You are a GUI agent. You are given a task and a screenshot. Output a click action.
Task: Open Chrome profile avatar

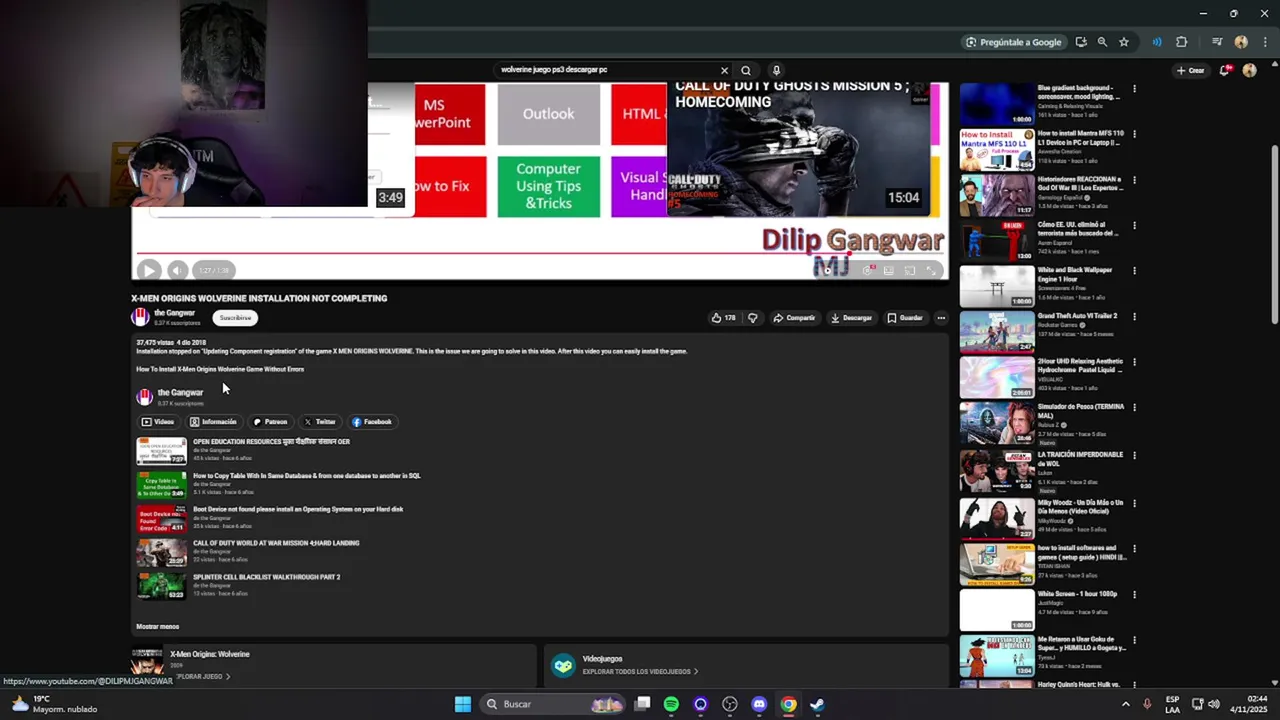coord(1241,42)
